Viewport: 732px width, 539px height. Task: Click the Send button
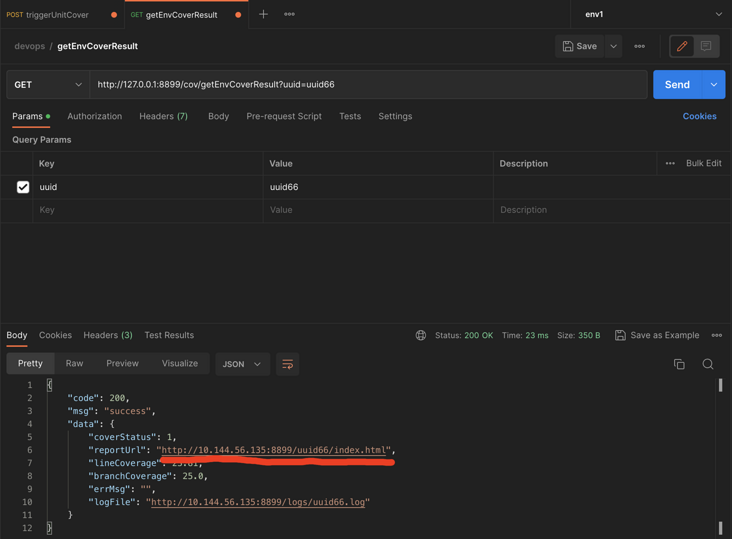tap(677, 85)
